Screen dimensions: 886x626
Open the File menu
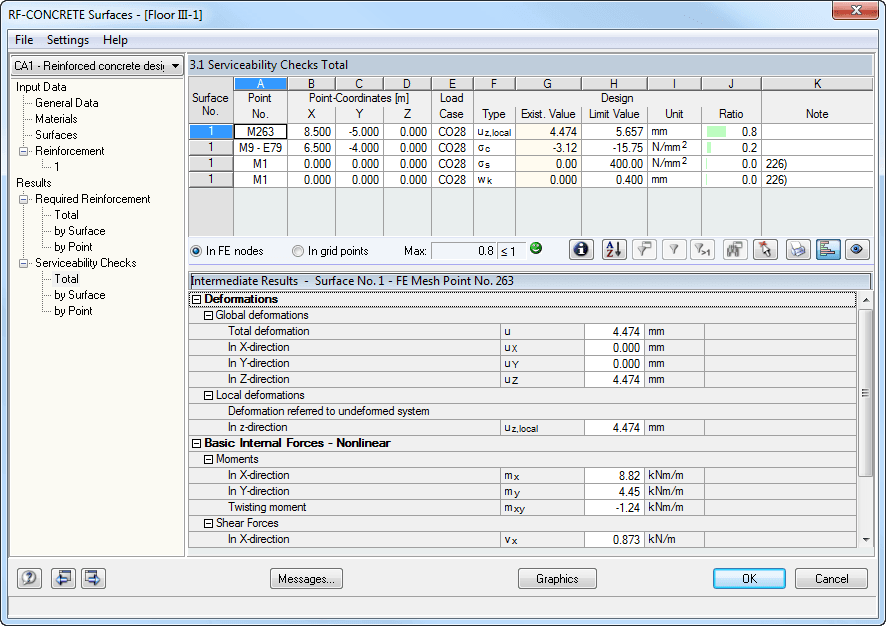[x=23, y=40]
